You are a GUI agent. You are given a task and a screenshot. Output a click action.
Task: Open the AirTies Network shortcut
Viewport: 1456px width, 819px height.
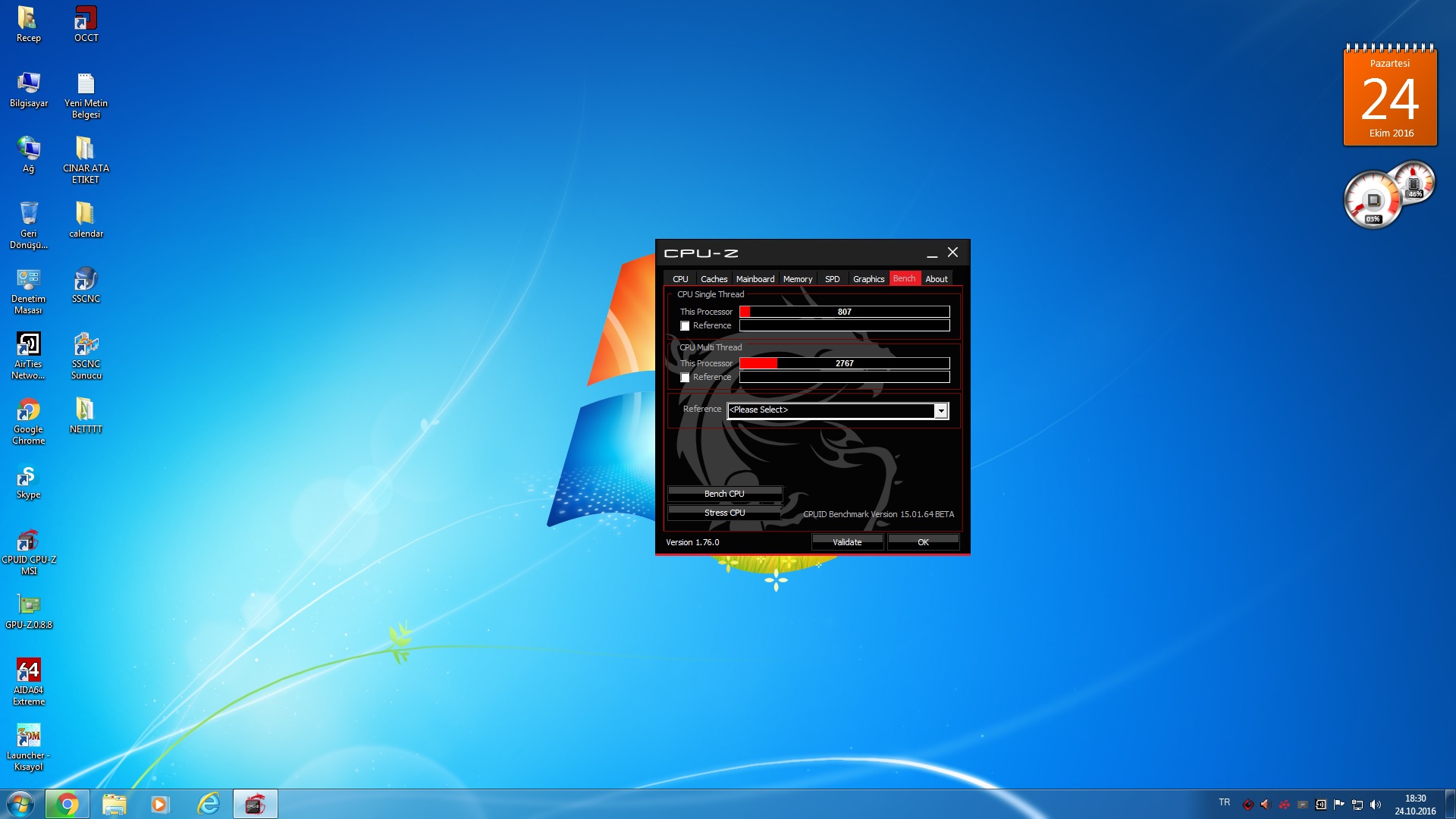(28, 356)
